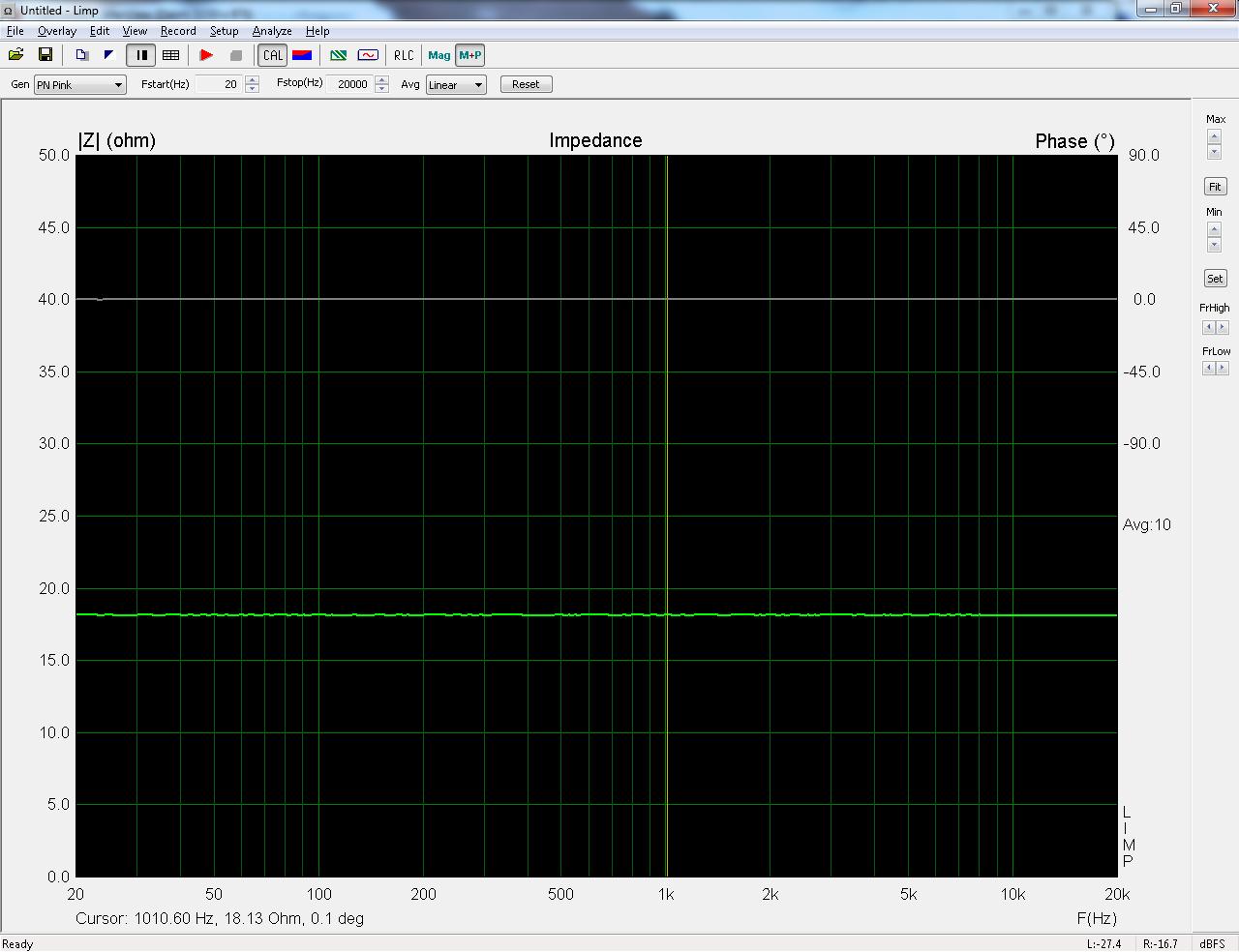
Task: Toggle the pause button in the toolbar
Action: point(141,55)
